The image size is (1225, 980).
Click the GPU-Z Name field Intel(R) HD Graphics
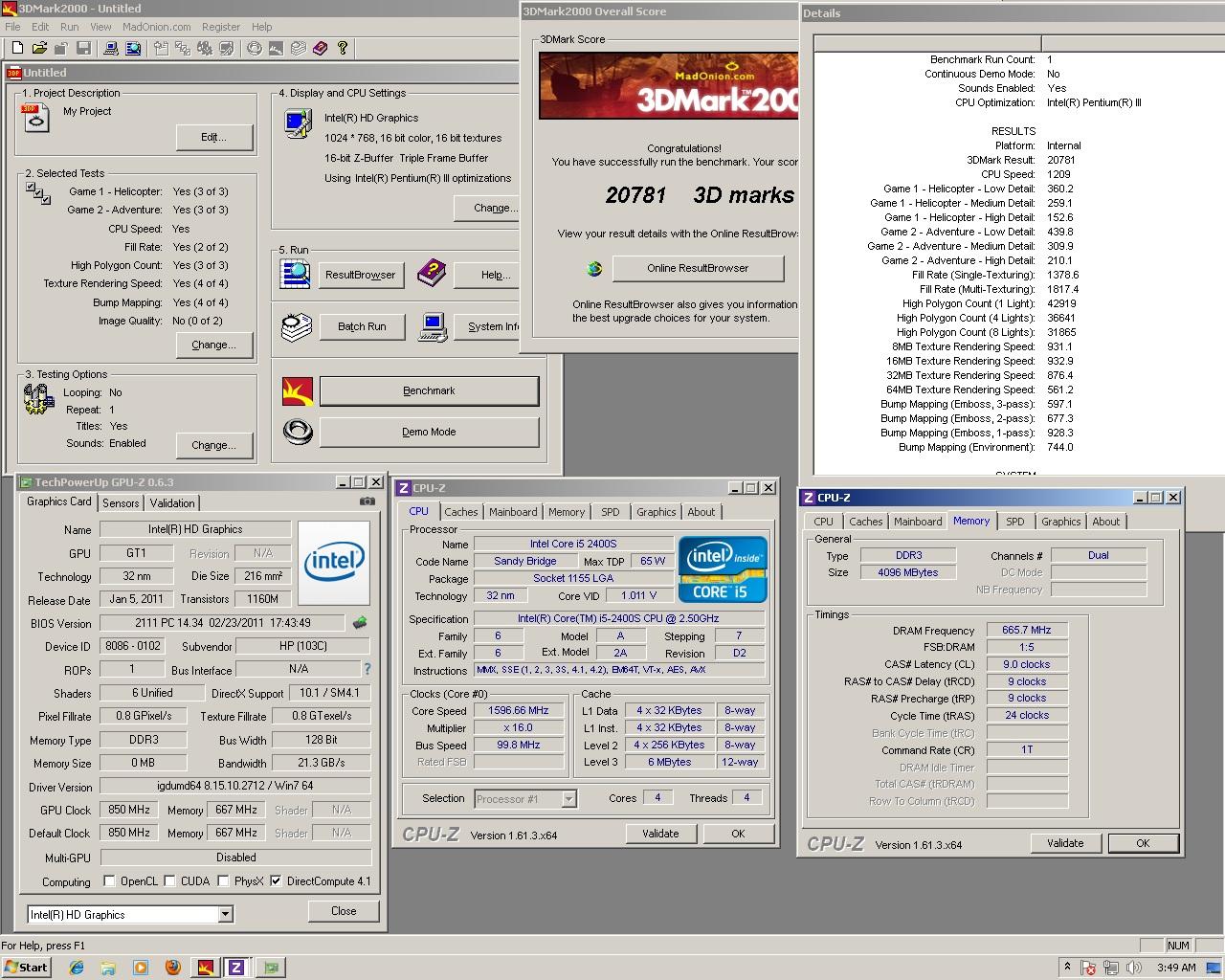[x=195, y=529]
